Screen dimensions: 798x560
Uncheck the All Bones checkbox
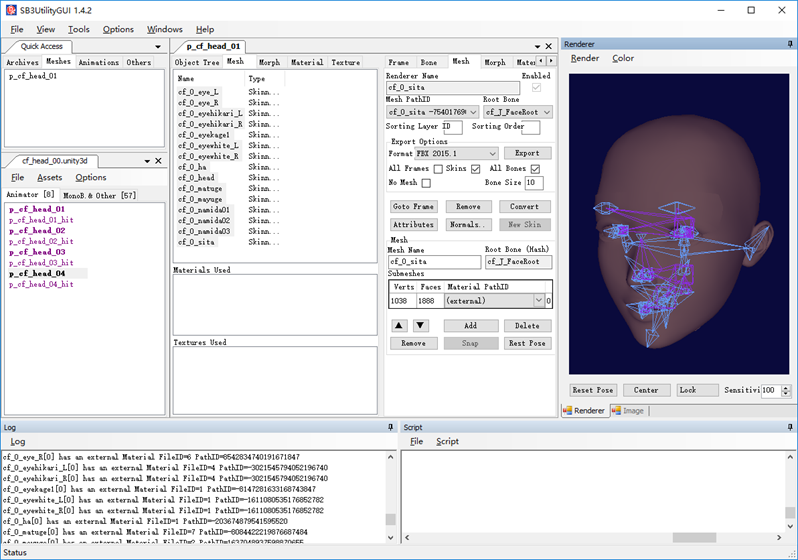coord(535,169)
